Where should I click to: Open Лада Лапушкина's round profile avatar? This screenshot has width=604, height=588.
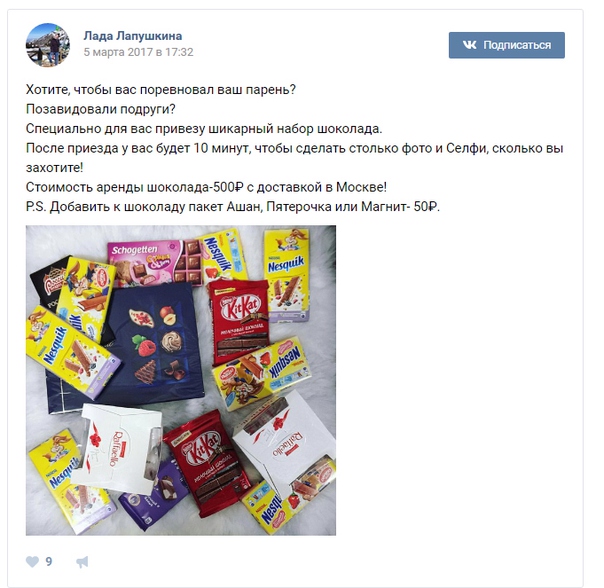click(48, 44)
